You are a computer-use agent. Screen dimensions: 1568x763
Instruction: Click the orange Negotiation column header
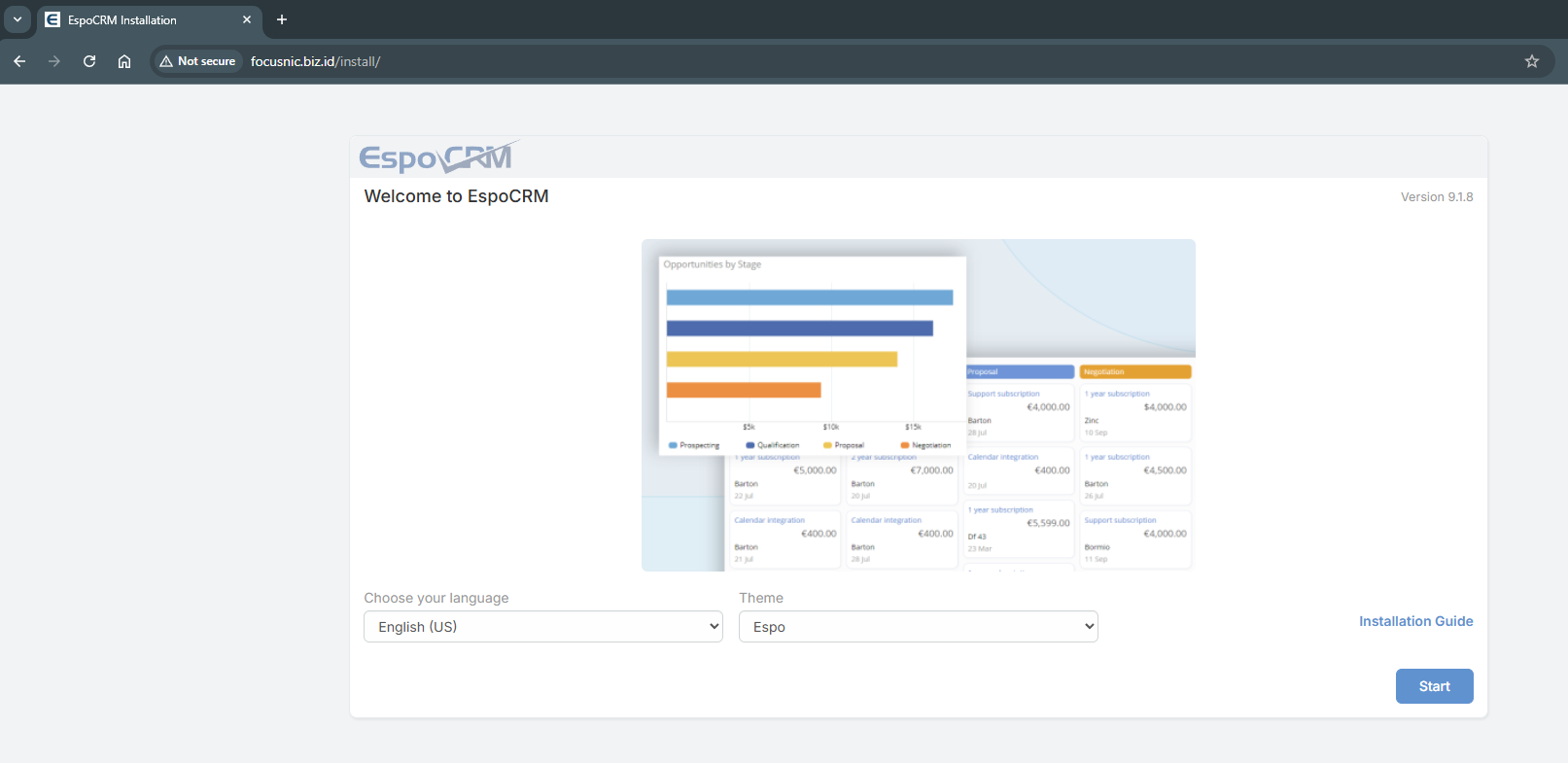coord(1134,372)
